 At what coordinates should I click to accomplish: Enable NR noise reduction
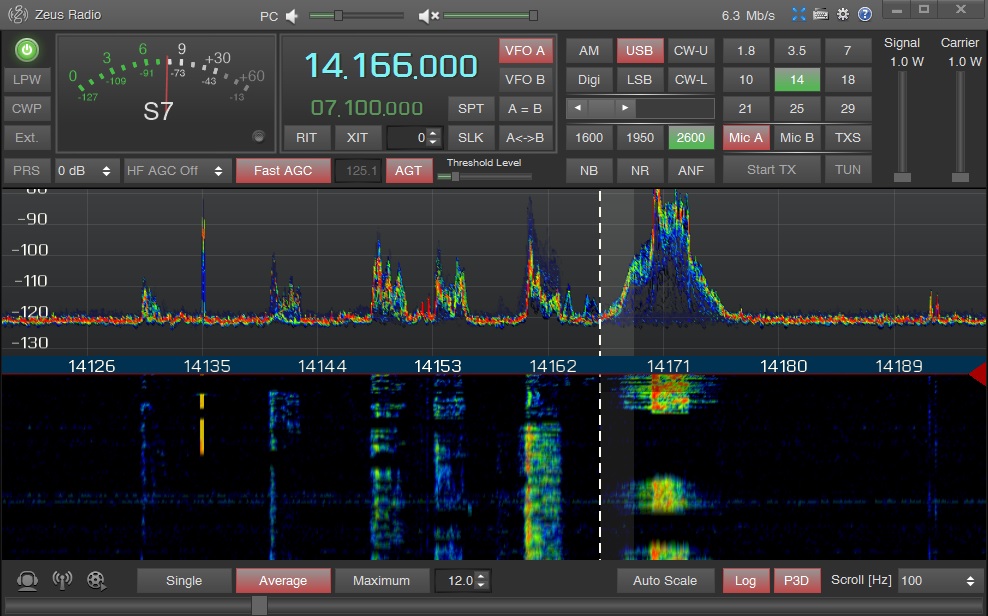tap(640, 170)
